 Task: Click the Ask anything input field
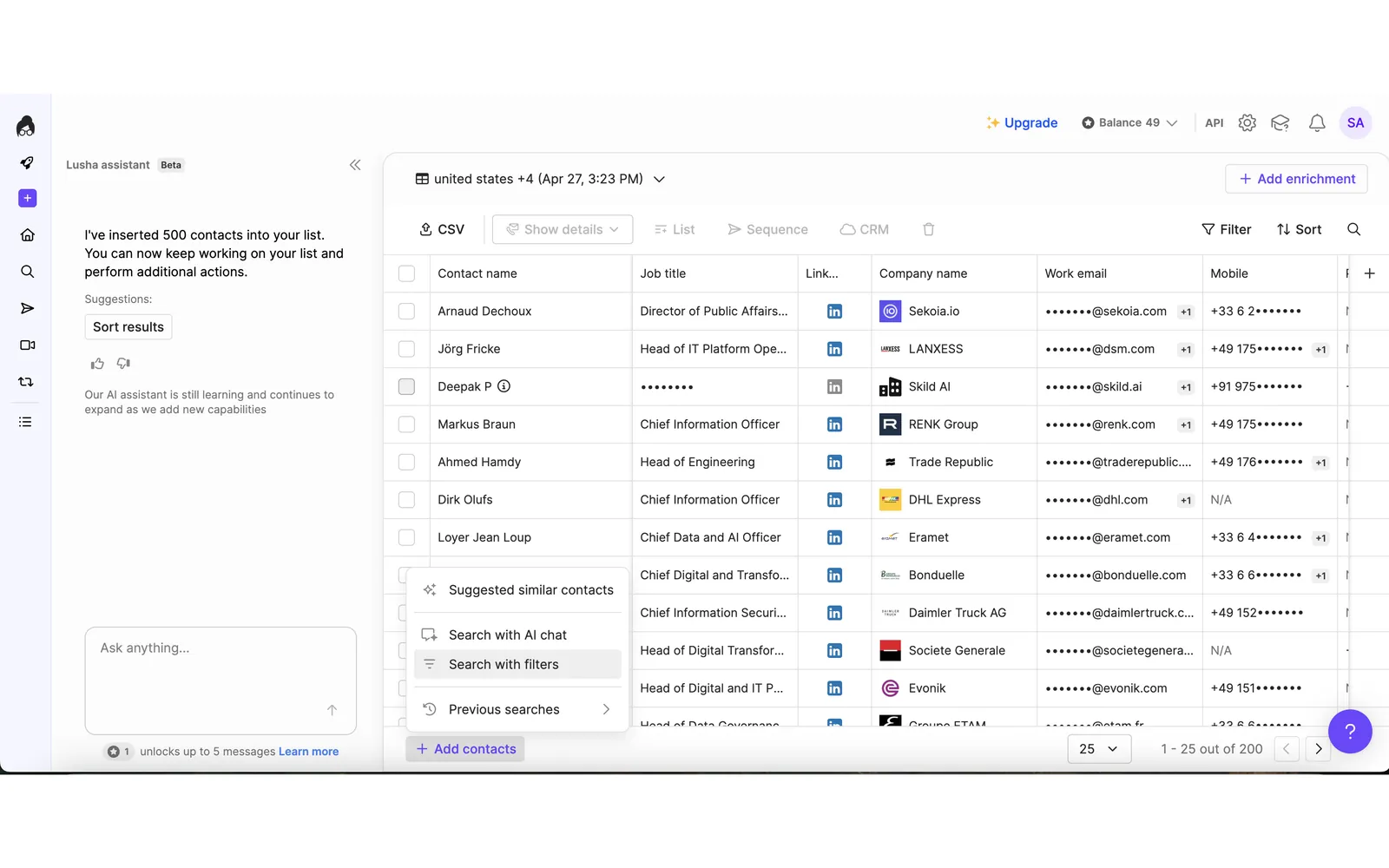click(221, 681)
